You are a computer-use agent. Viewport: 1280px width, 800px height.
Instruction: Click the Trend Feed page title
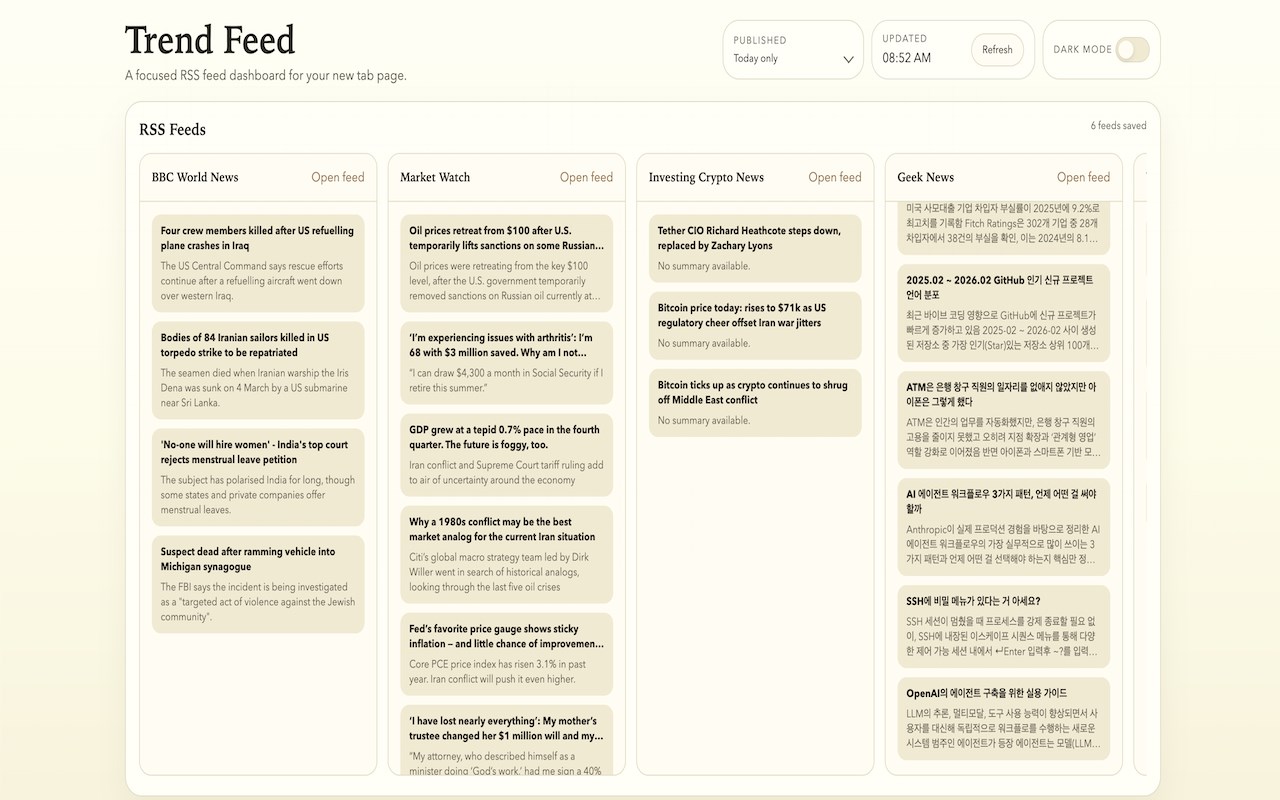pos(210,40)
